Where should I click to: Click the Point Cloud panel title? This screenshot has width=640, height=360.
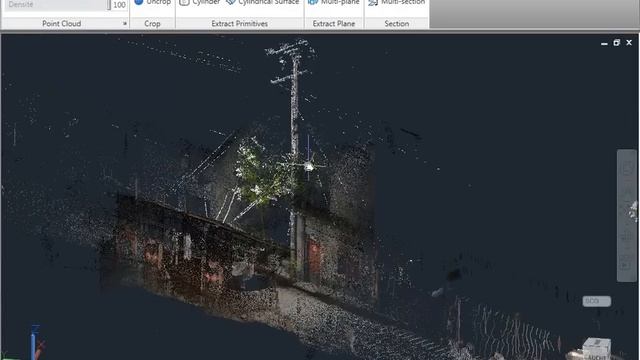coord(62,24)
